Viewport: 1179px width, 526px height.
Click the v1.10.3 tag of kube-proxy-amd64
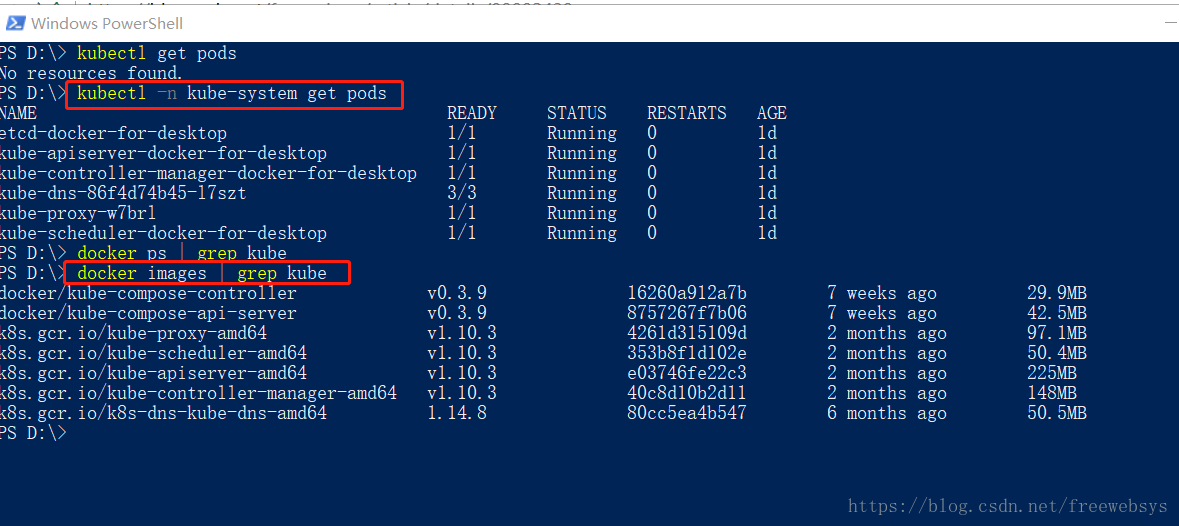[462, 333]
